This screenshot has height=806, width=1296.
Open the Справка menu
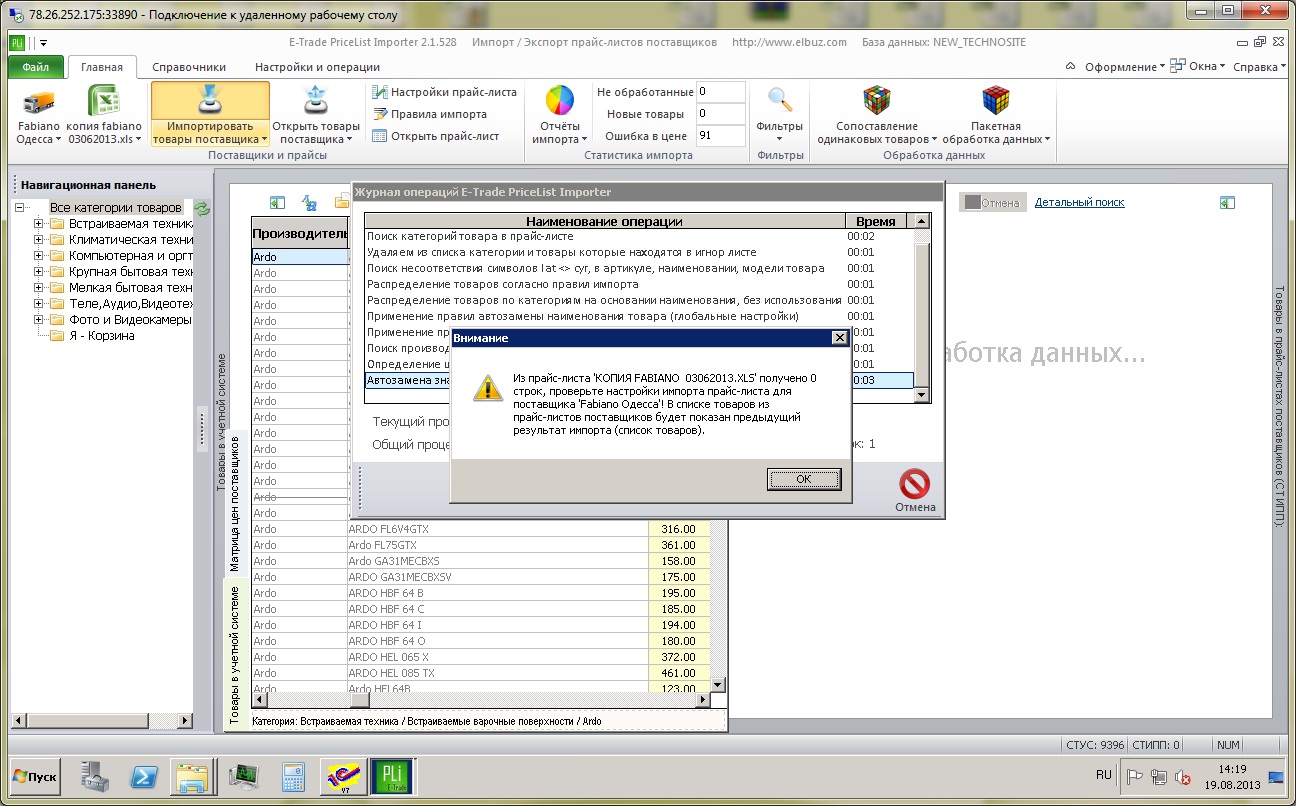point(1258,67)
